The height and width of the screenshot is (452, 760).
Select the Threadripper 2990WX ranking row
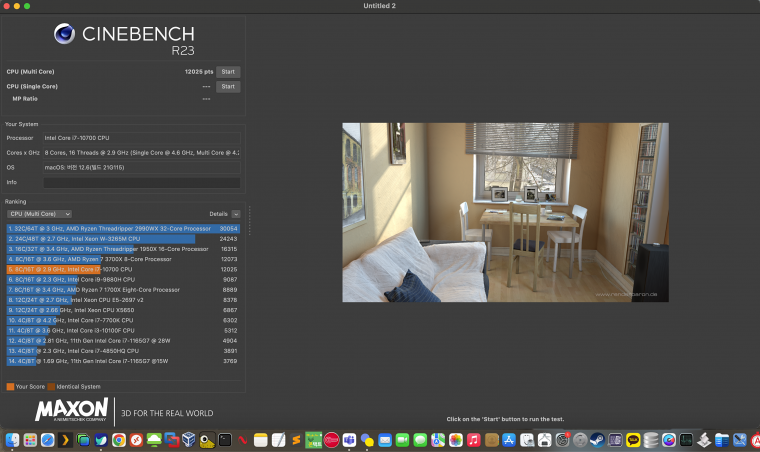tap(123, 229)
